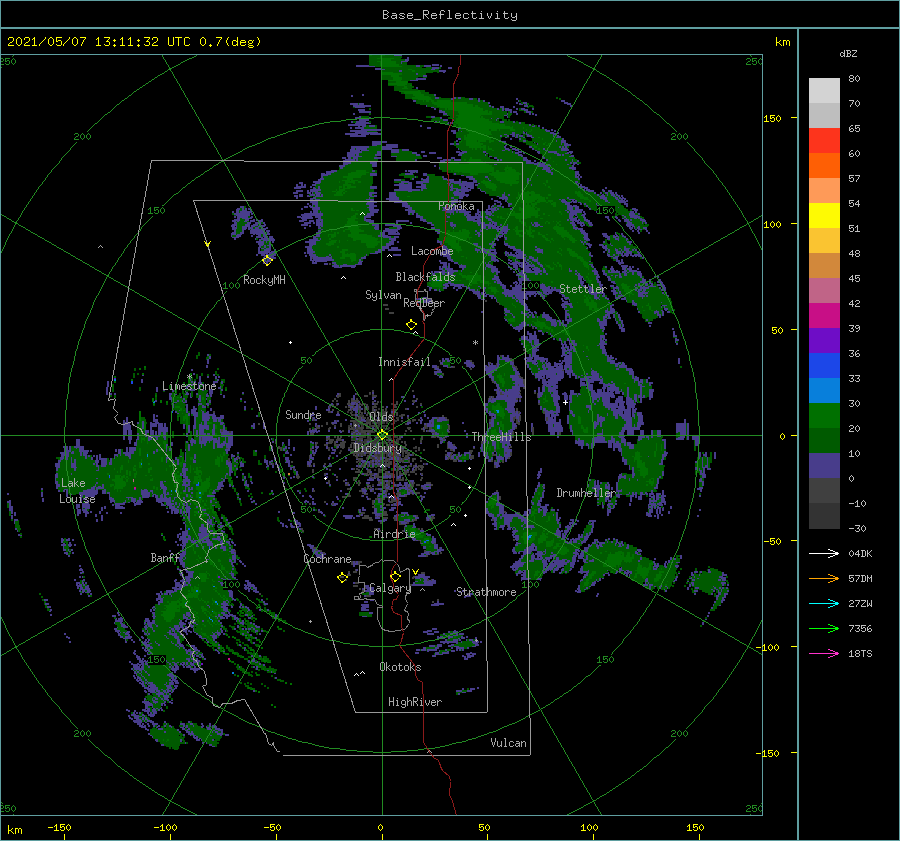Click the -150 tick on bottom km axis
This screenshot has width=900, height=841.
(x=59, y=827)
